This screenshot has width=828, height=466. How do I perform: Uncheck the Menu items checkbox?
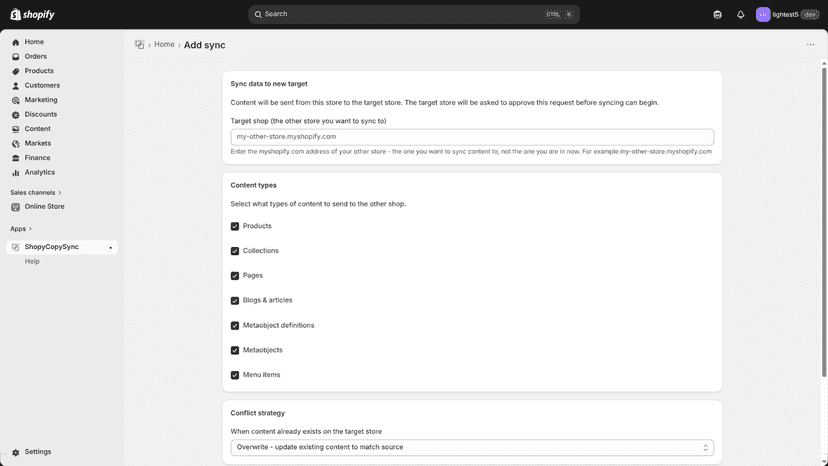(235, 375)
